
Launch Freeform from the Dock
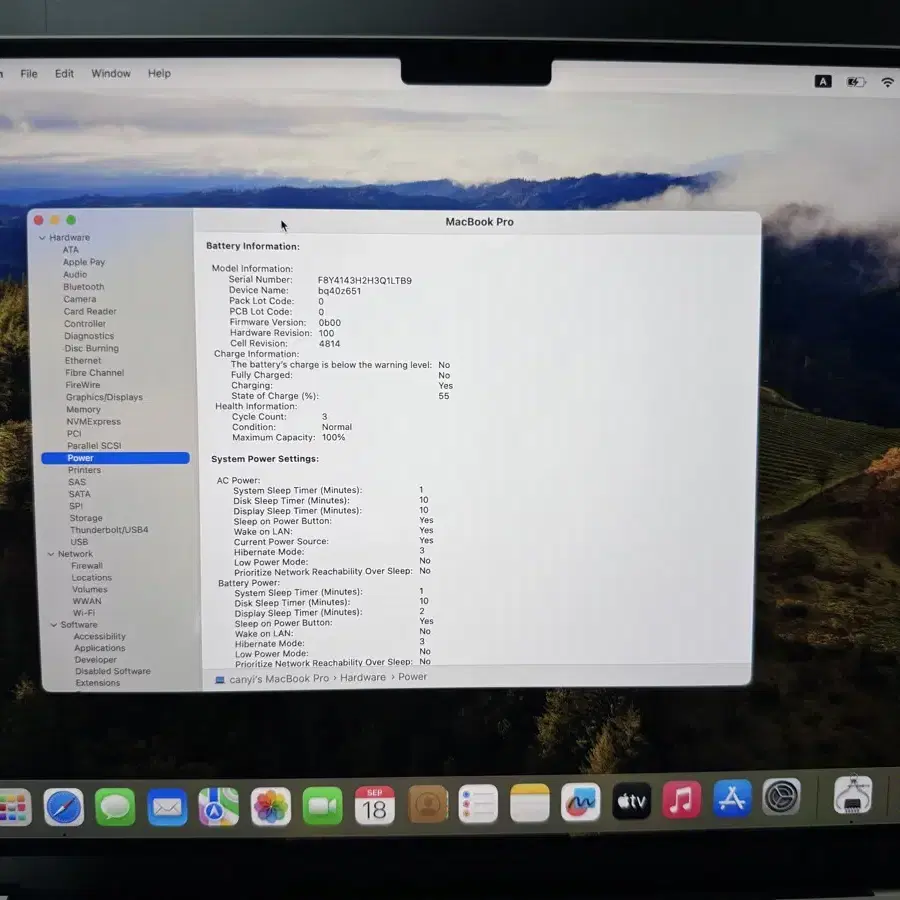[x=580, y=801]
